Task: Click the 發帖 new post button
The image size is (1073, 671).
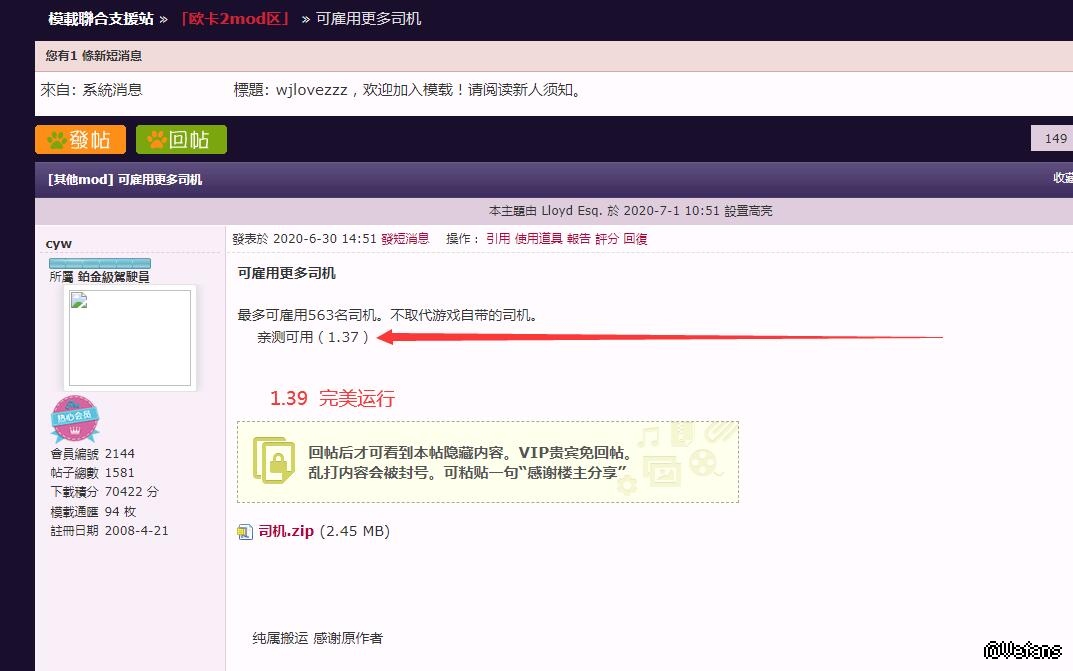Action: pos(80,140)
